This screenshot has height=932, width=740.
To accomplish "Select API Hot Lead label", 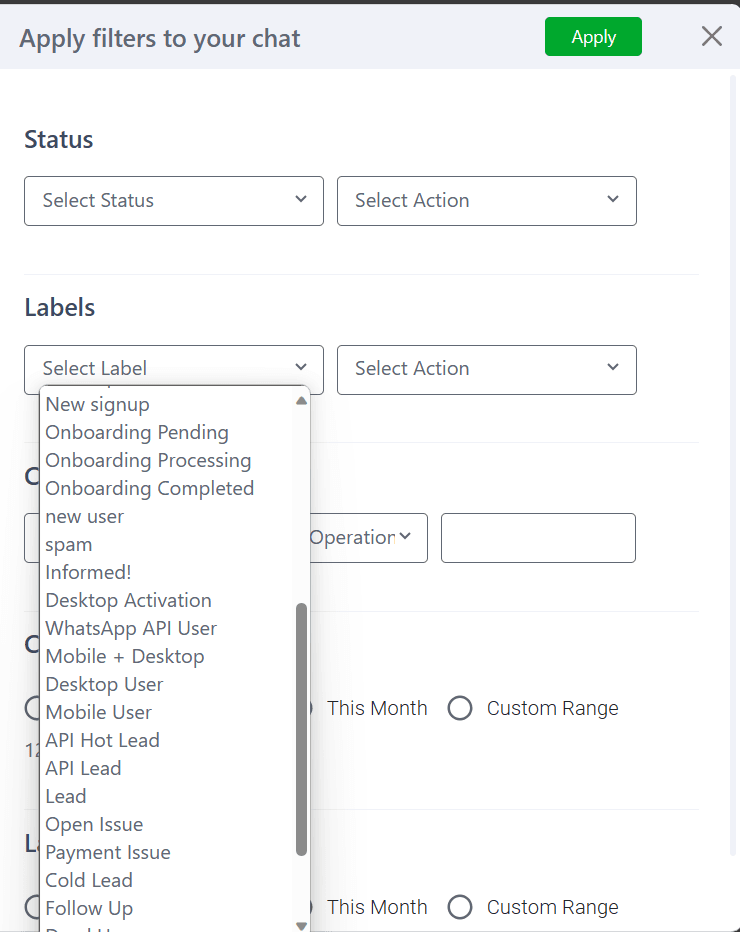I will (102, 741).
